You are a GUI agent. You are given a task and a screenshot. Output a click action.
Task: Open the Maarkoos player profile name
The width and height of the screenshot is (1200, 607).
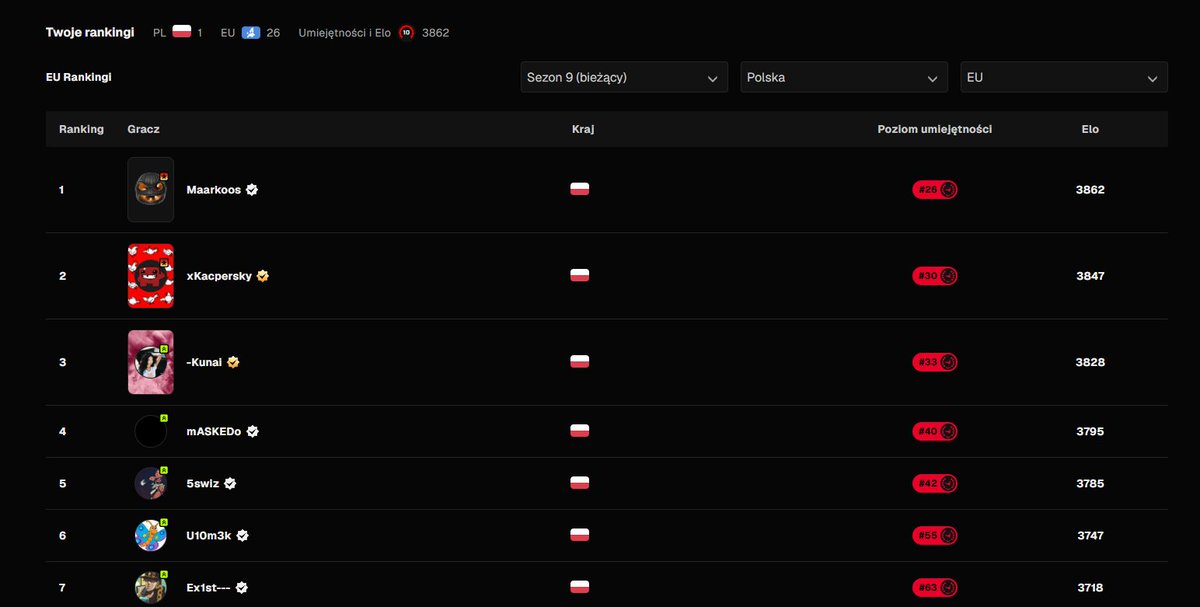pyautogui.click(x=214, y=190)
